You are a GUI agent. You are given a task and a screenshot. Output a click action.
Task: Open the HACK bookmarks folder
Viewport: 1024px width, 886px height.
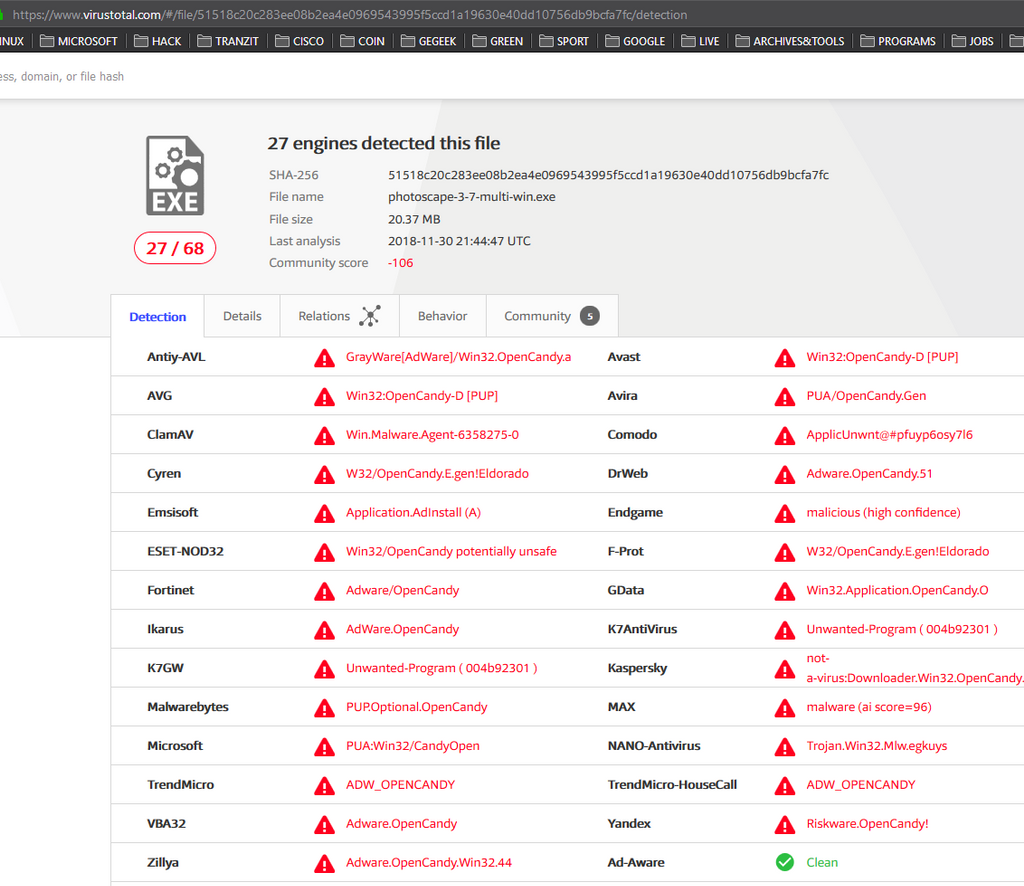(x=158, y=41)
